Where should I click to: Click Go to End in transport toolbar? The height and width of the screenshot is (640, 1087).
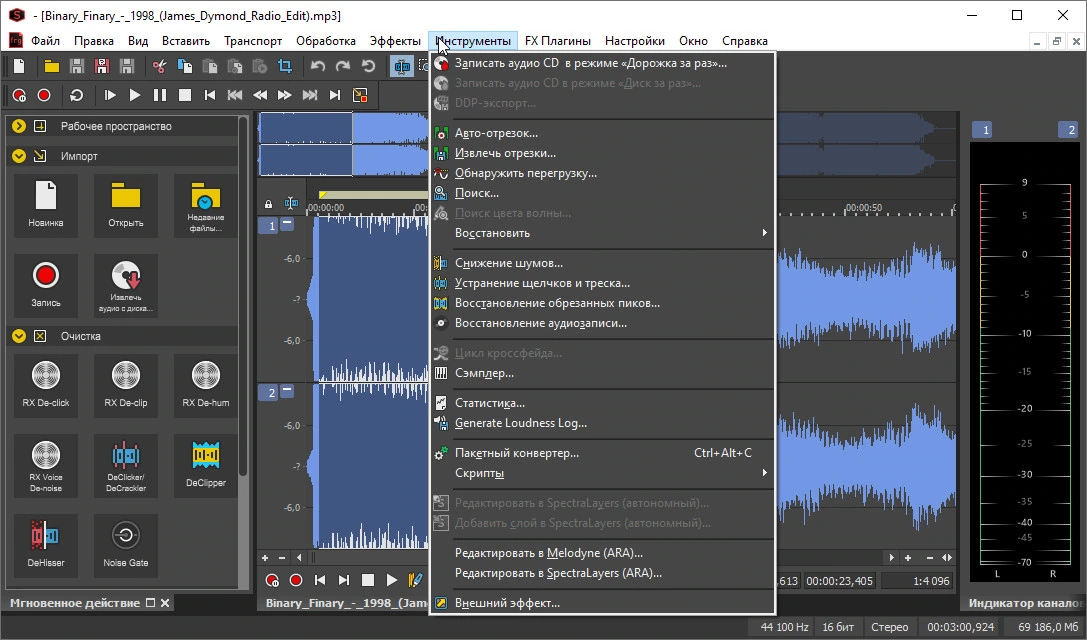[x=335, y=95]
